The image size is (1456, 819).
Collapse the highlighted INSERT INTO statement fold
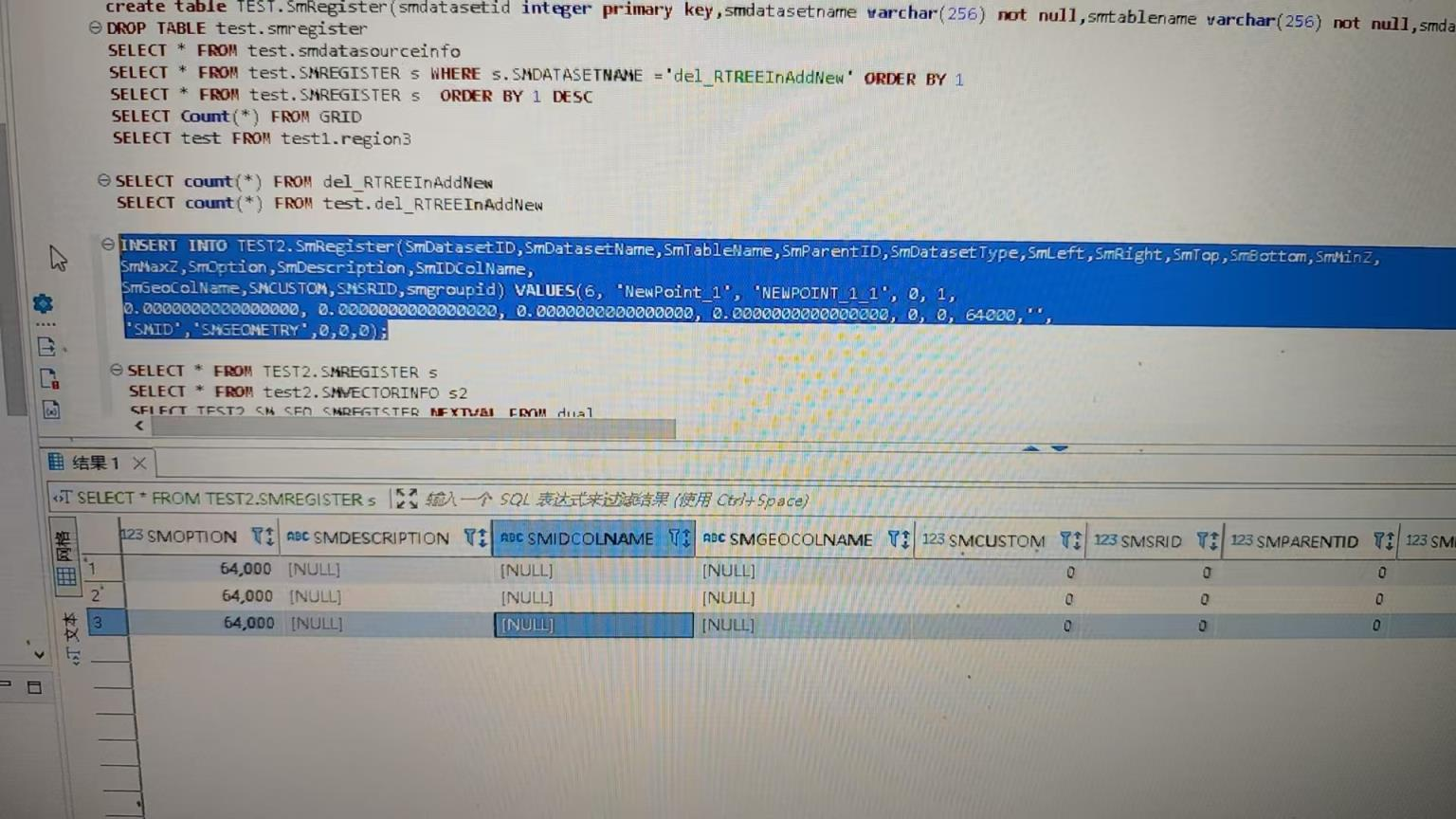pyautogui.click(x=107, y=245)
